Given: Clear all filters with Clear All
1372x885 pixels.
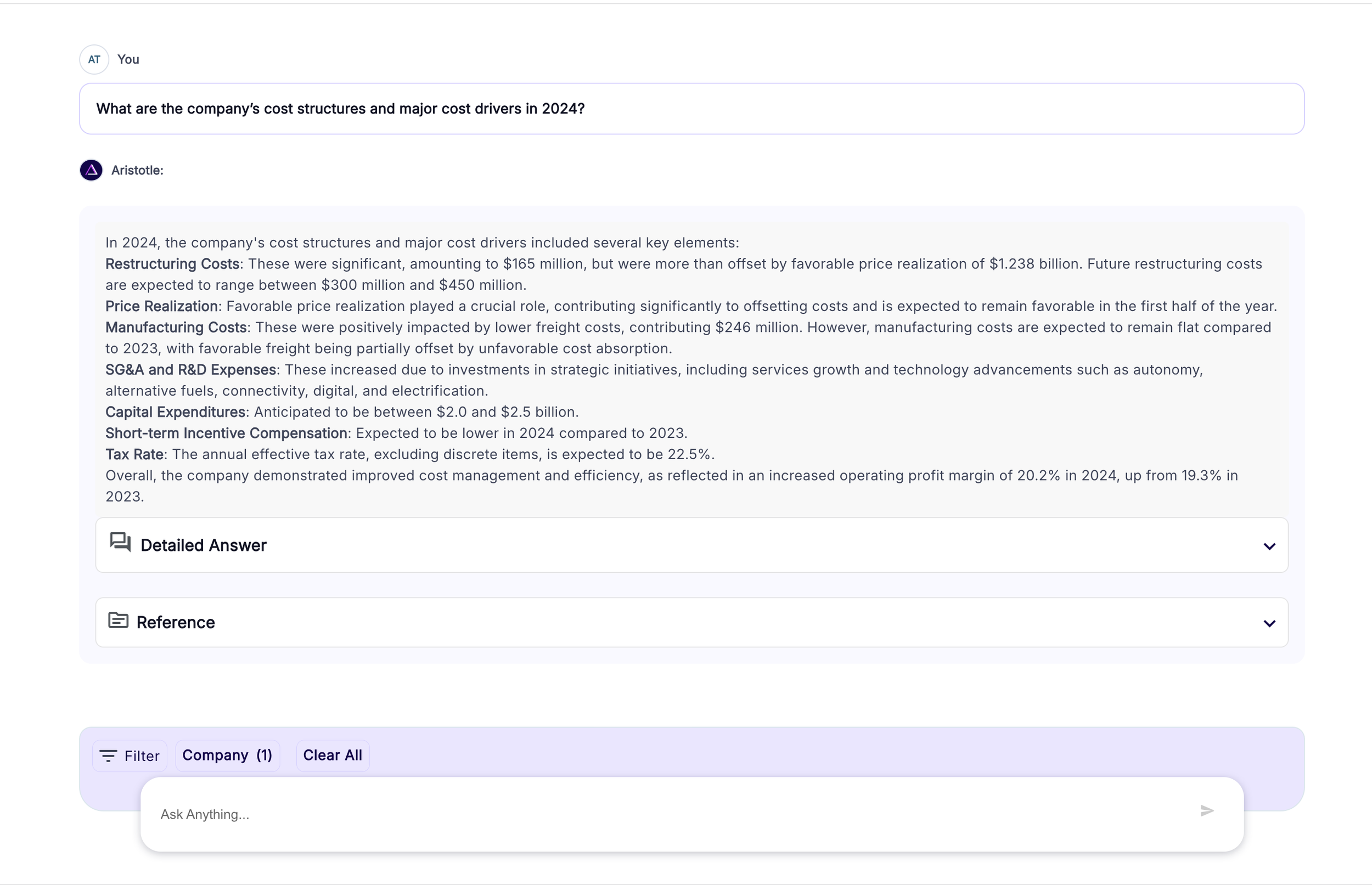Looking at the screenshot, I should [333, 756].
